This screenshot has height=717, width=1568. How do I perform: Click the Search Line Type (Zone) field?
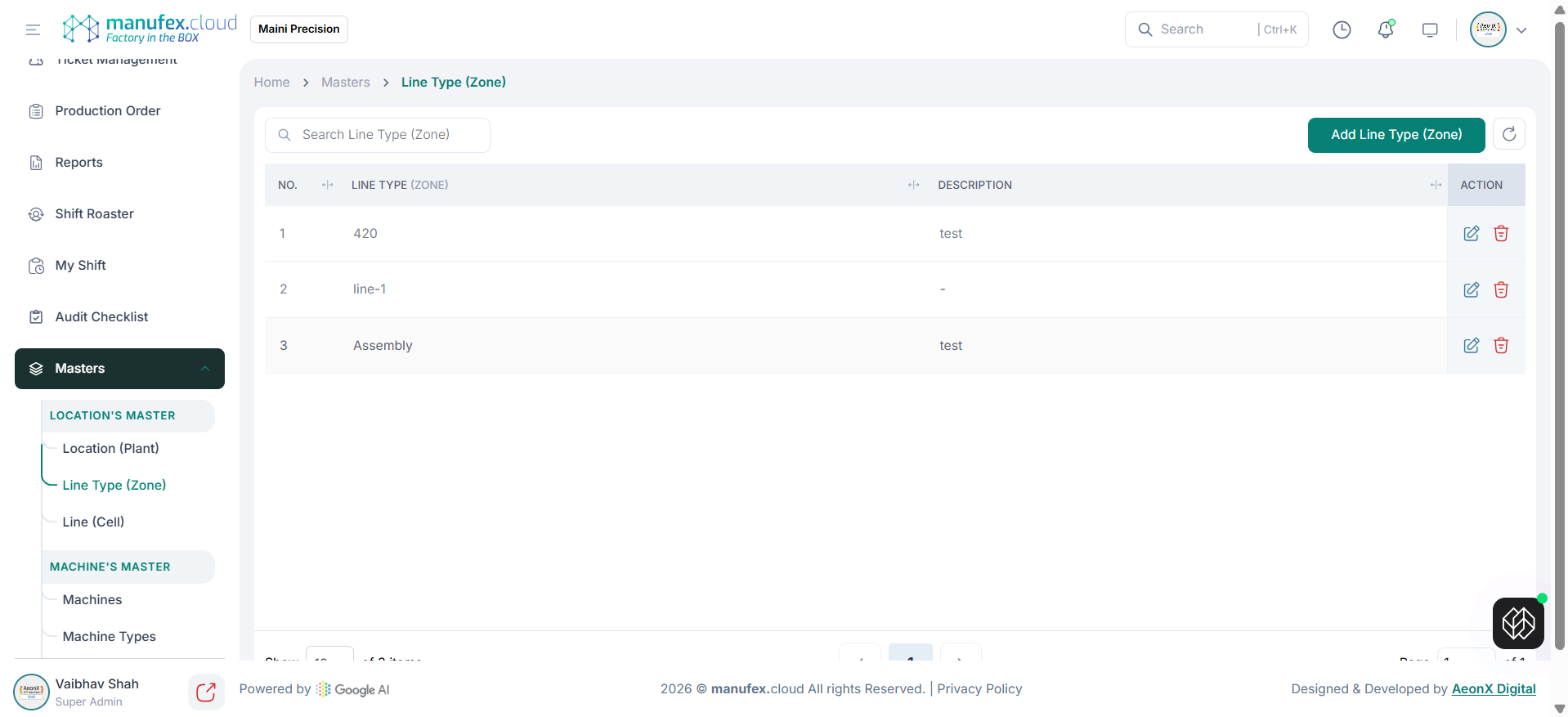pyautogui.click(x=384, y=135)
